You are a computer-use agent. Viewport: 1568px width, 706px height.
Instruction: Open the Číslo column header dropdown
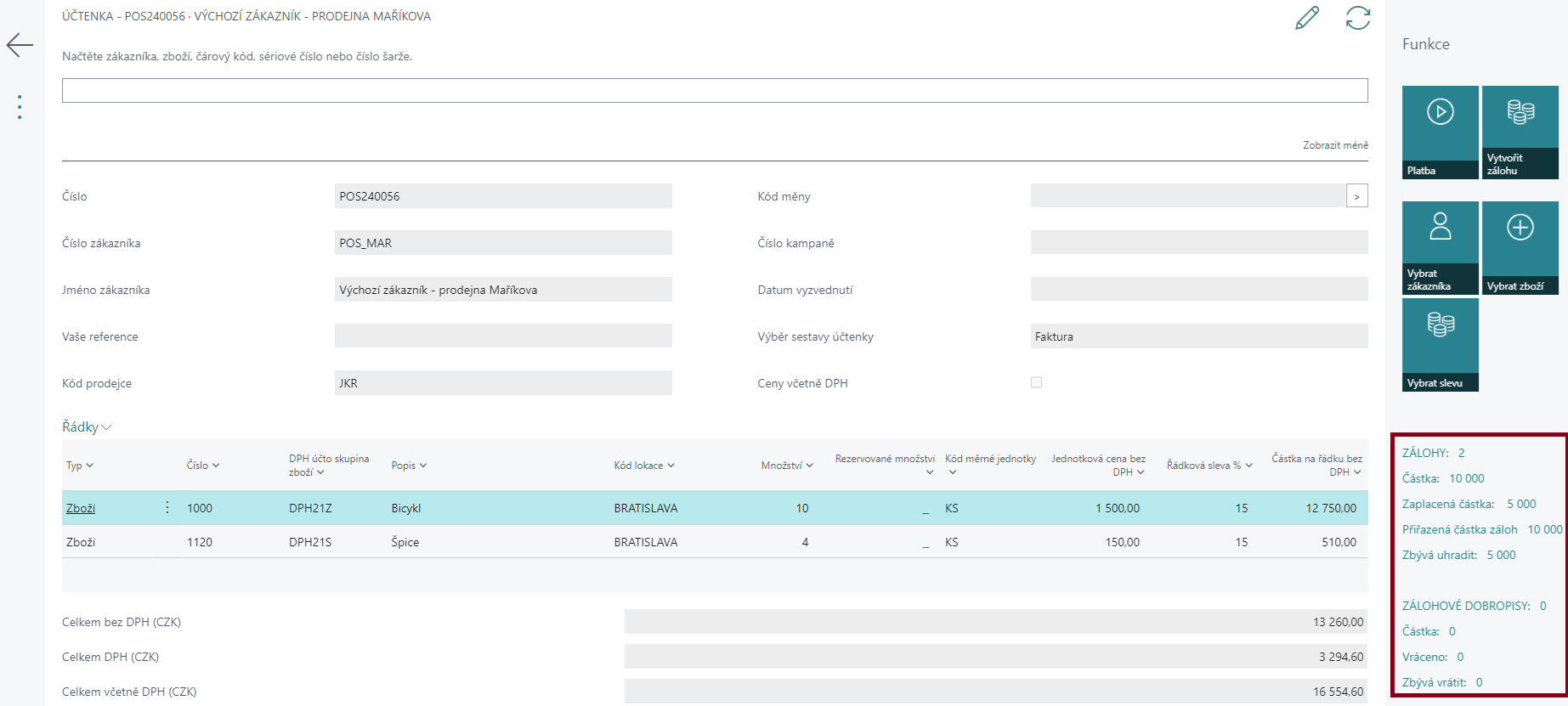click(203, 466)
